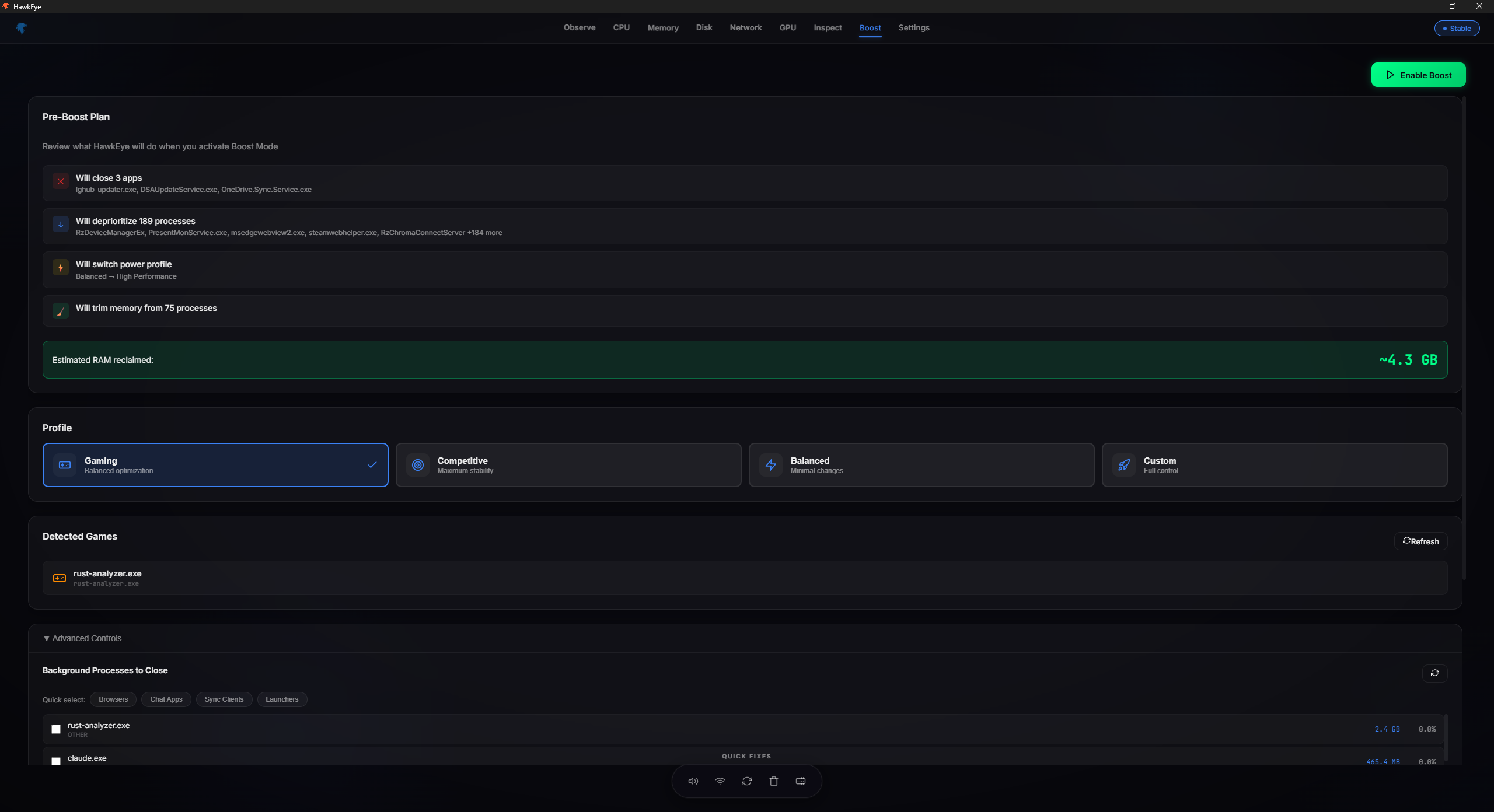
Task: Switch to the GPU tab
Action: [x=787, y=28]
